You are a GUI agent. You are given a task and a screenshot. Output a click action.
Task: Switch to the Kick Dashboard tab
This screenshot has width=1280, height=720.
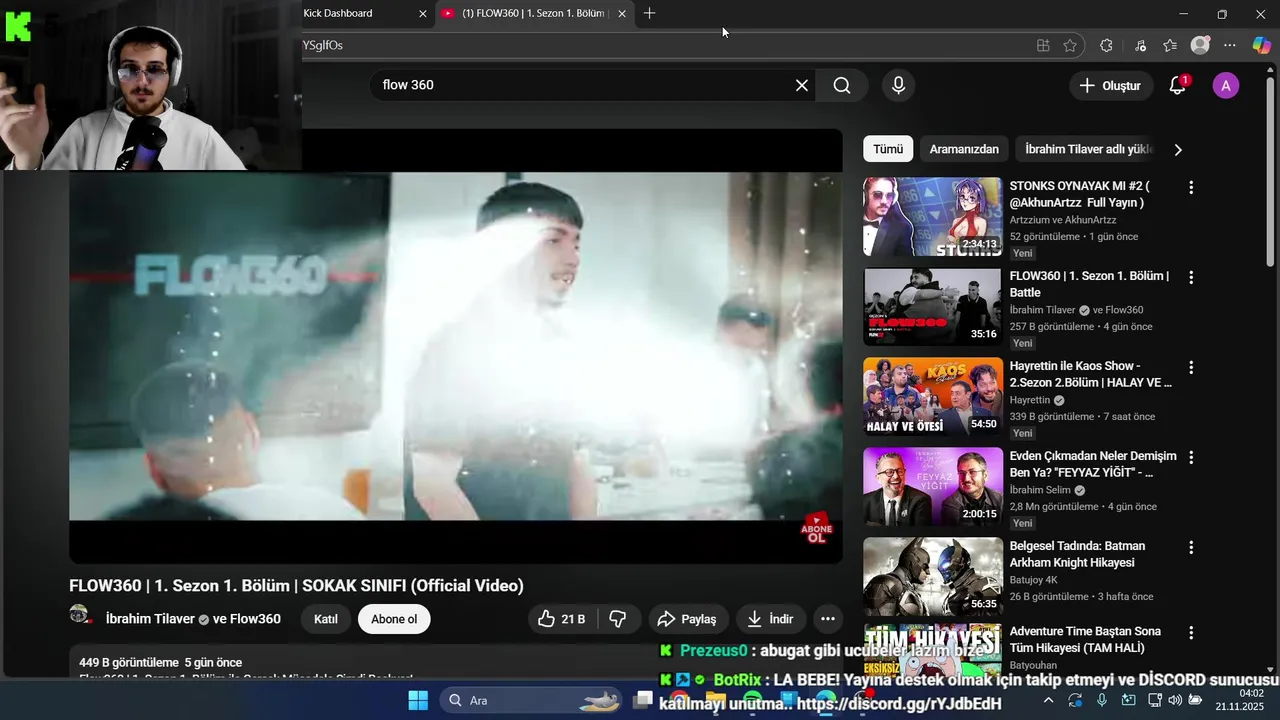point(350,13)
